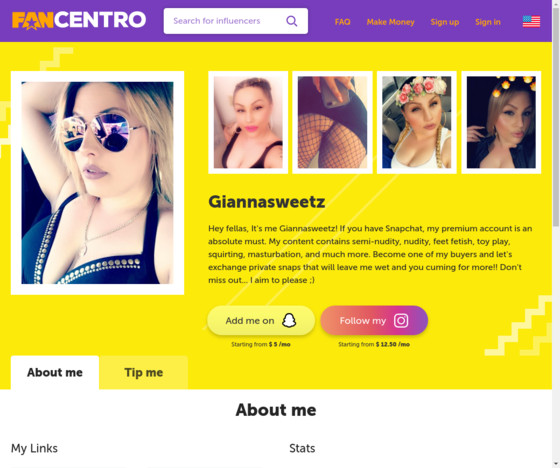
Task: Open the first thumbnail with pink lips
Action: coord(248,122)
